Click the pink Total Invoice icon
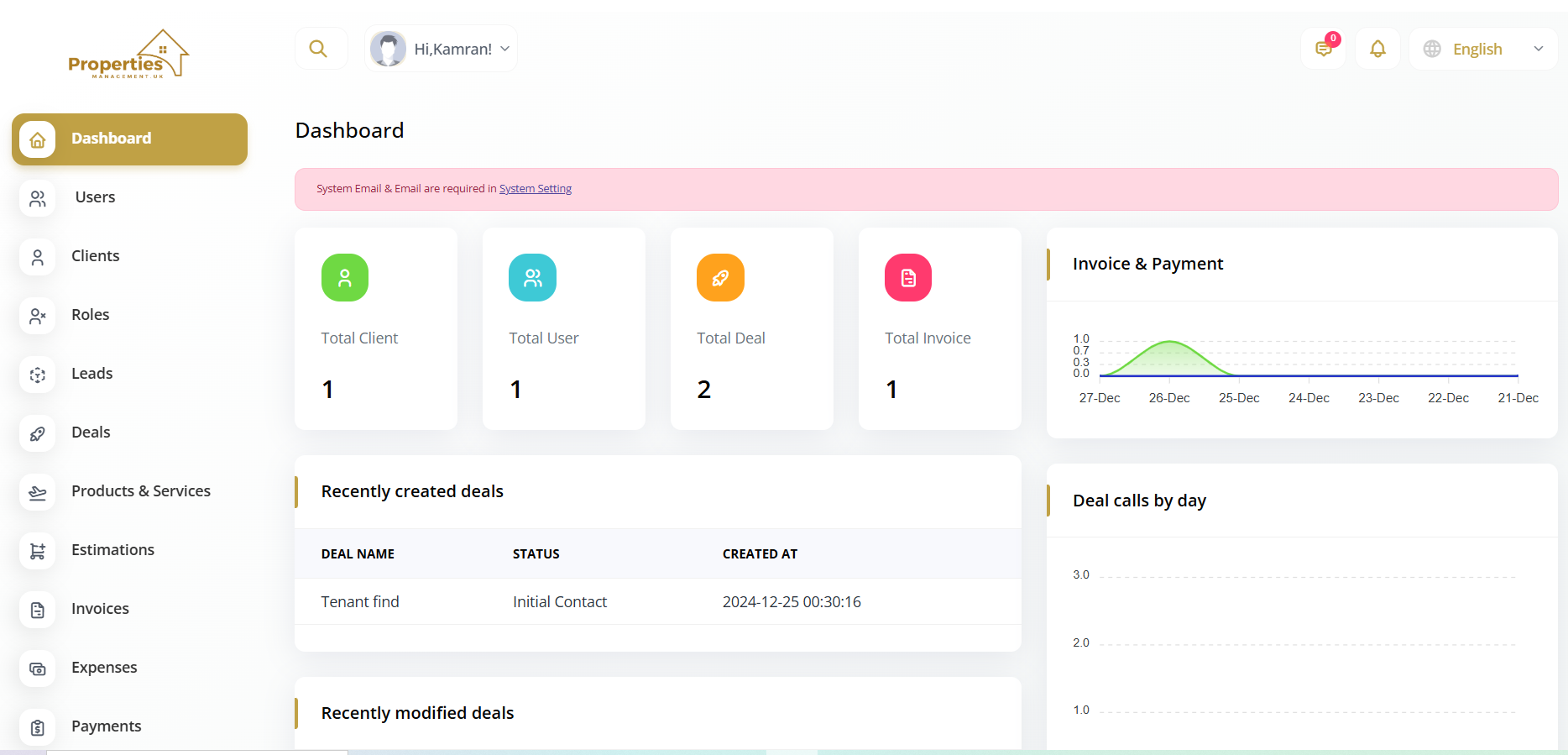Image resolution: width=1568 pixels, height=755 pixels. [x=908, y=278]
